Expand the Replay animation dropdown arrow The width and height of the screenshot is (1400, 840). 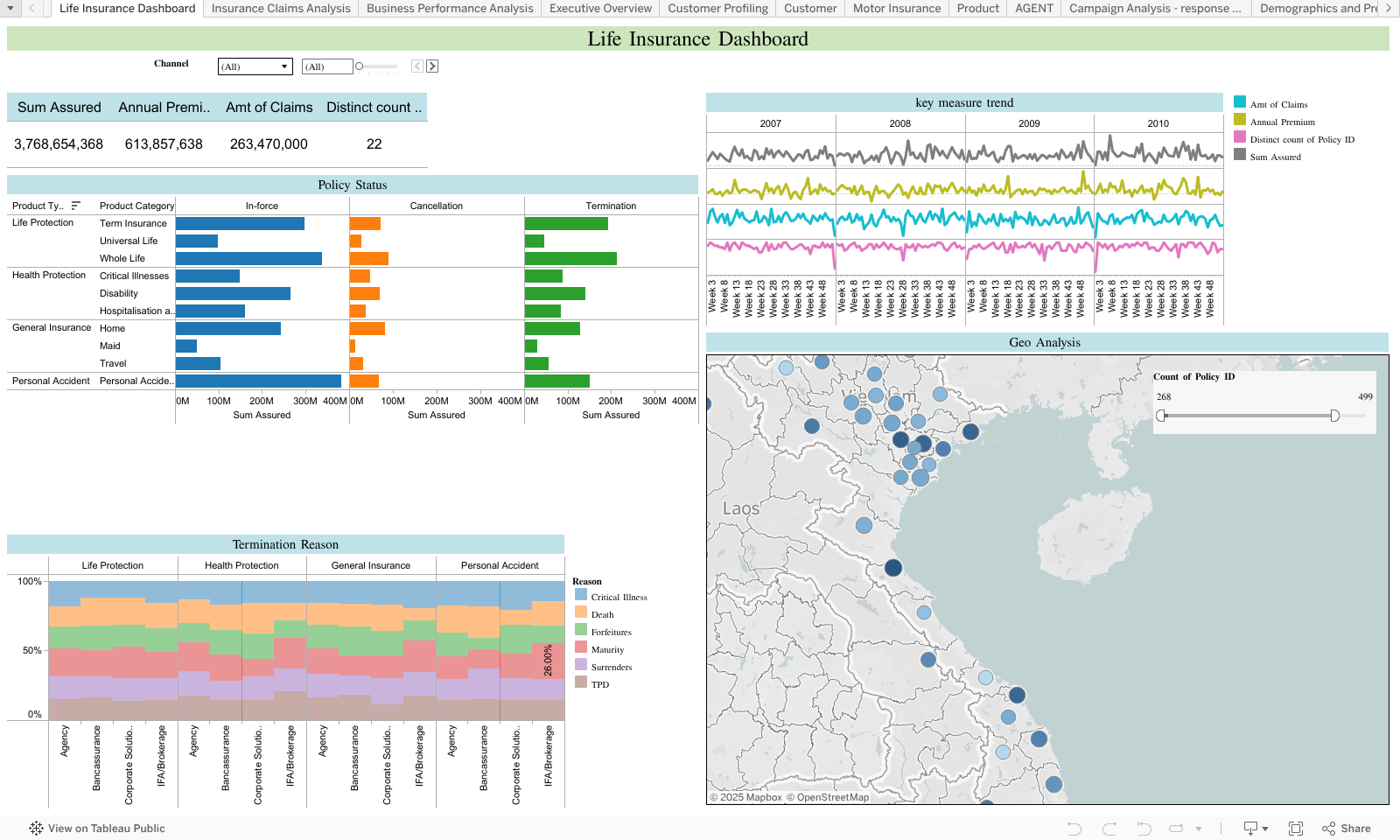1199,829
